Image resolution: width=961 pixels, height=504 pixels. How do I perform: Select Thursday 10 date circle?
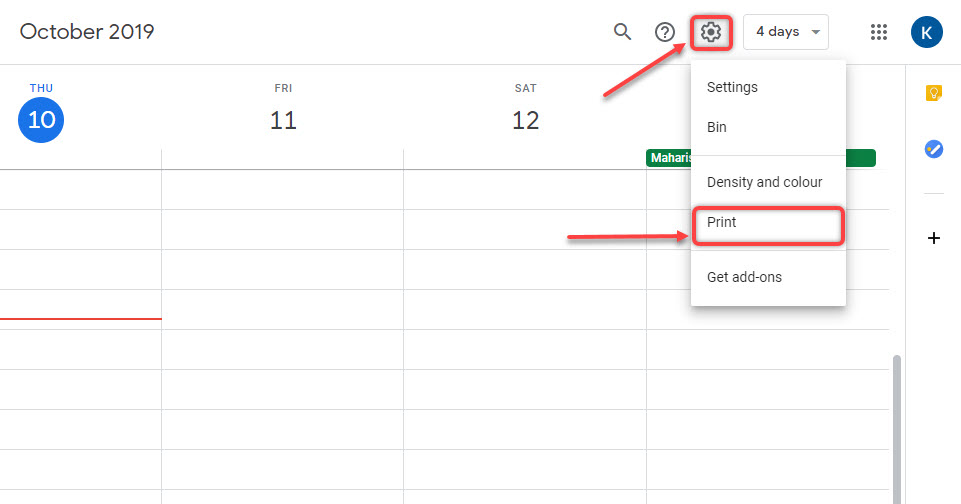41,120
